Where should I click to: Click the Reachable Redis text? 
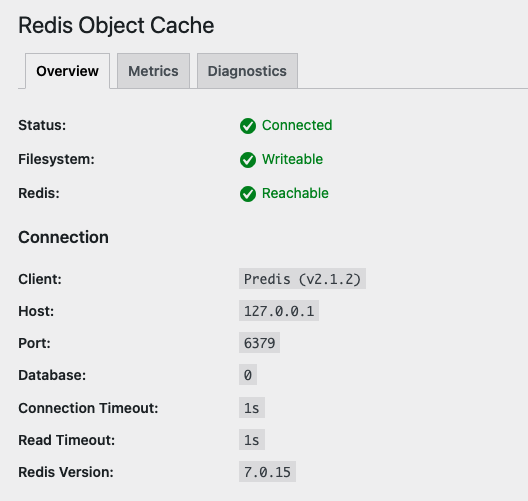click(x=295, y=193)
